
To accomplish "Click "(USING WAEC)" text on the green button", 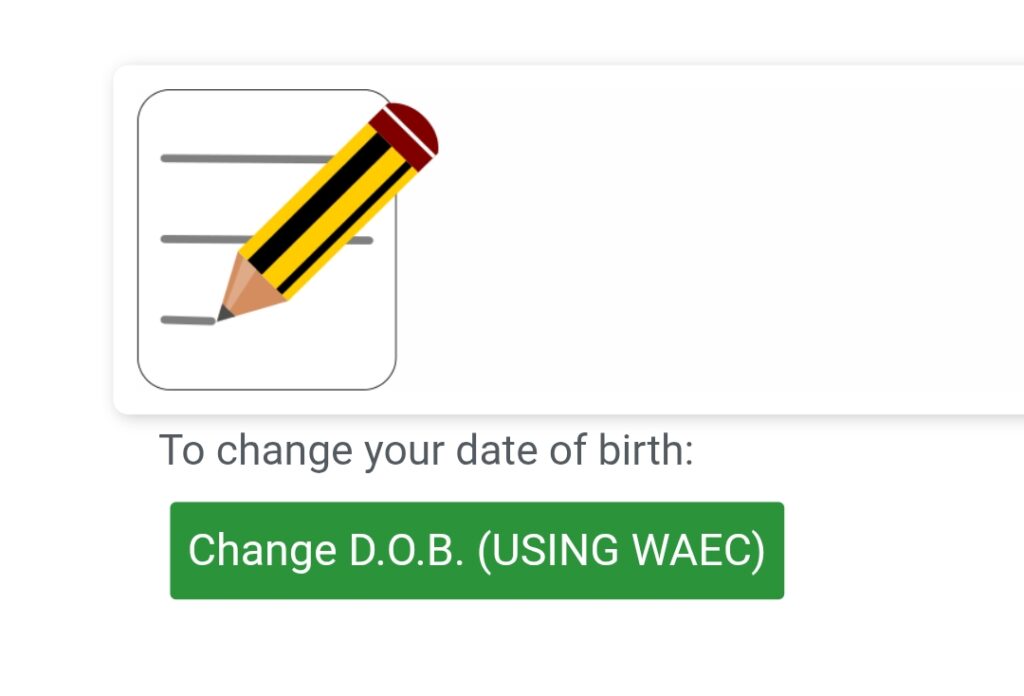I will tap(621, 551).
